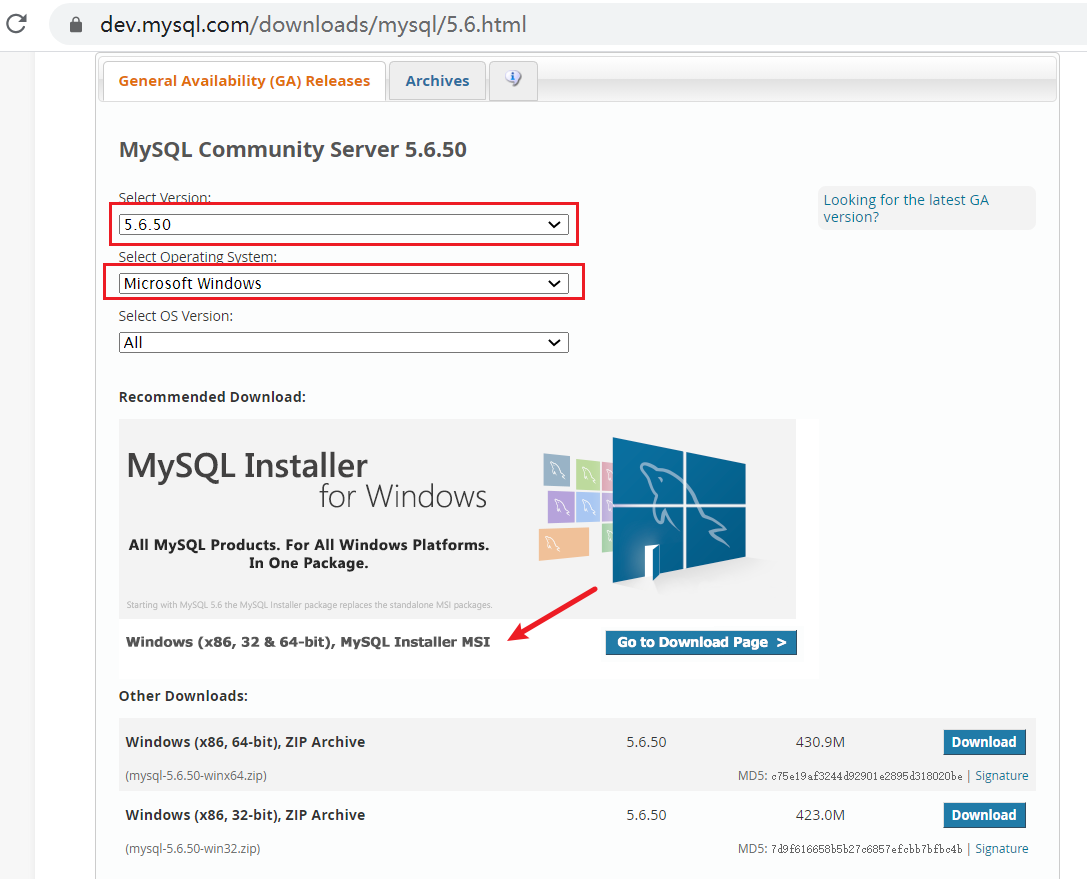Click MD5 hash of the win32 zip

[867, 848]
